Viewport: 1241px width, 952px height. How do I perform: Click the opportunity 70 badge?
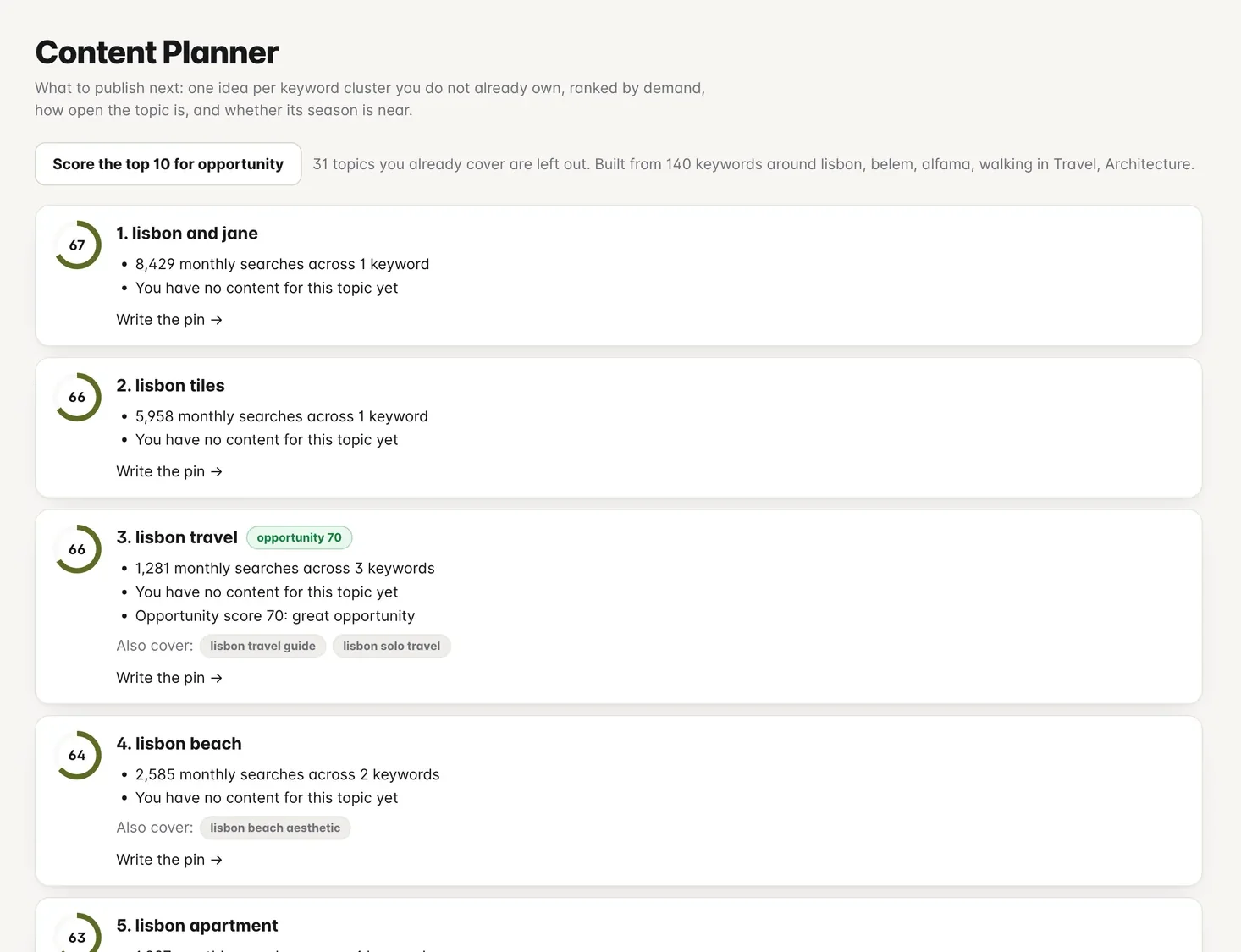pyautogui.click(x=299, y=537)
